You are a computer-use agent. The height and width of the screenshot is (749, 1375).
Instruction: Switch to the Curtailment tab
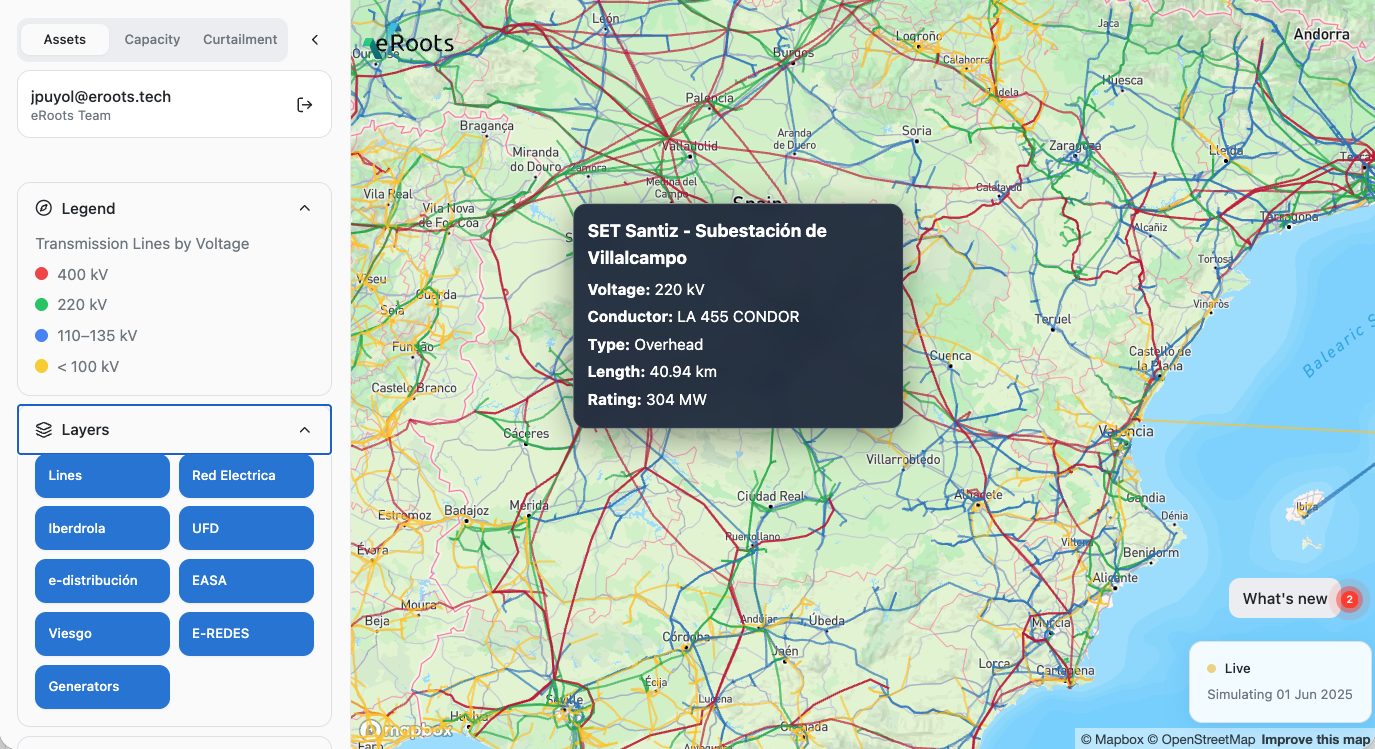coord(240,39)
